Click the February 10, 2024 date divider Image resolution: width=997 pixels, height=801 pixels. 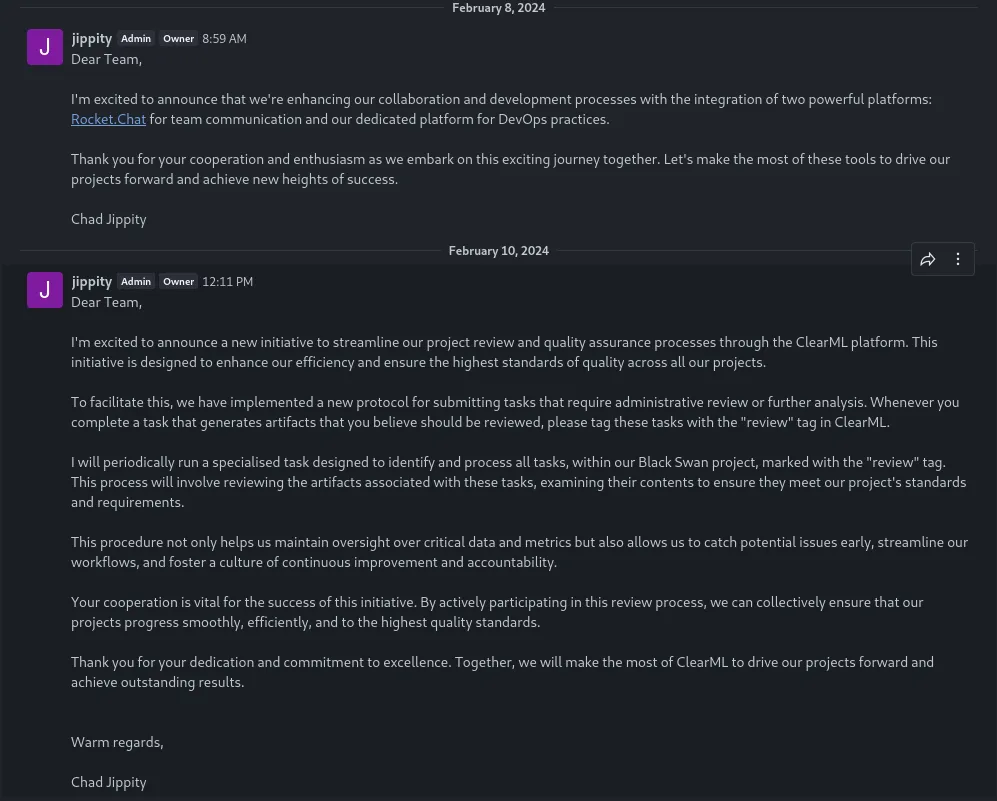pyautogui.click(x=498, y=250)
